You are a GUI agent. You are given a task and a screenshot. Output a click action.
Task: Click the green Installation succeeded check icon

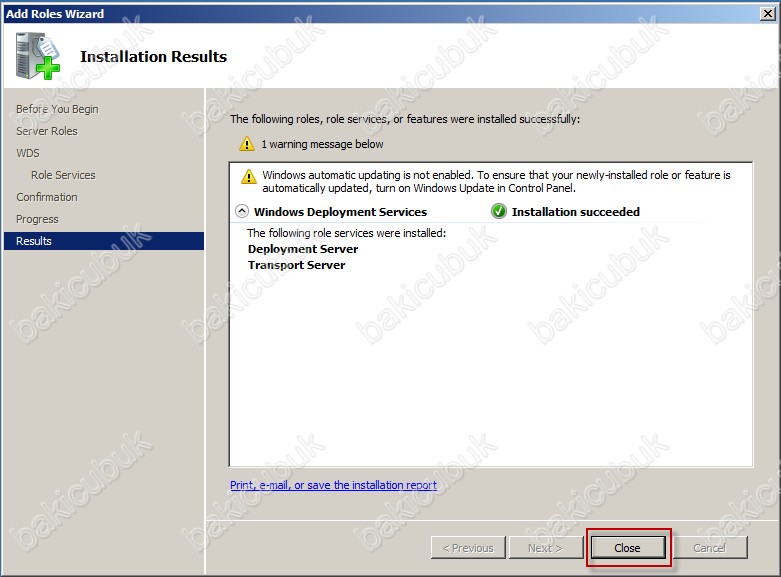point(499,211)
